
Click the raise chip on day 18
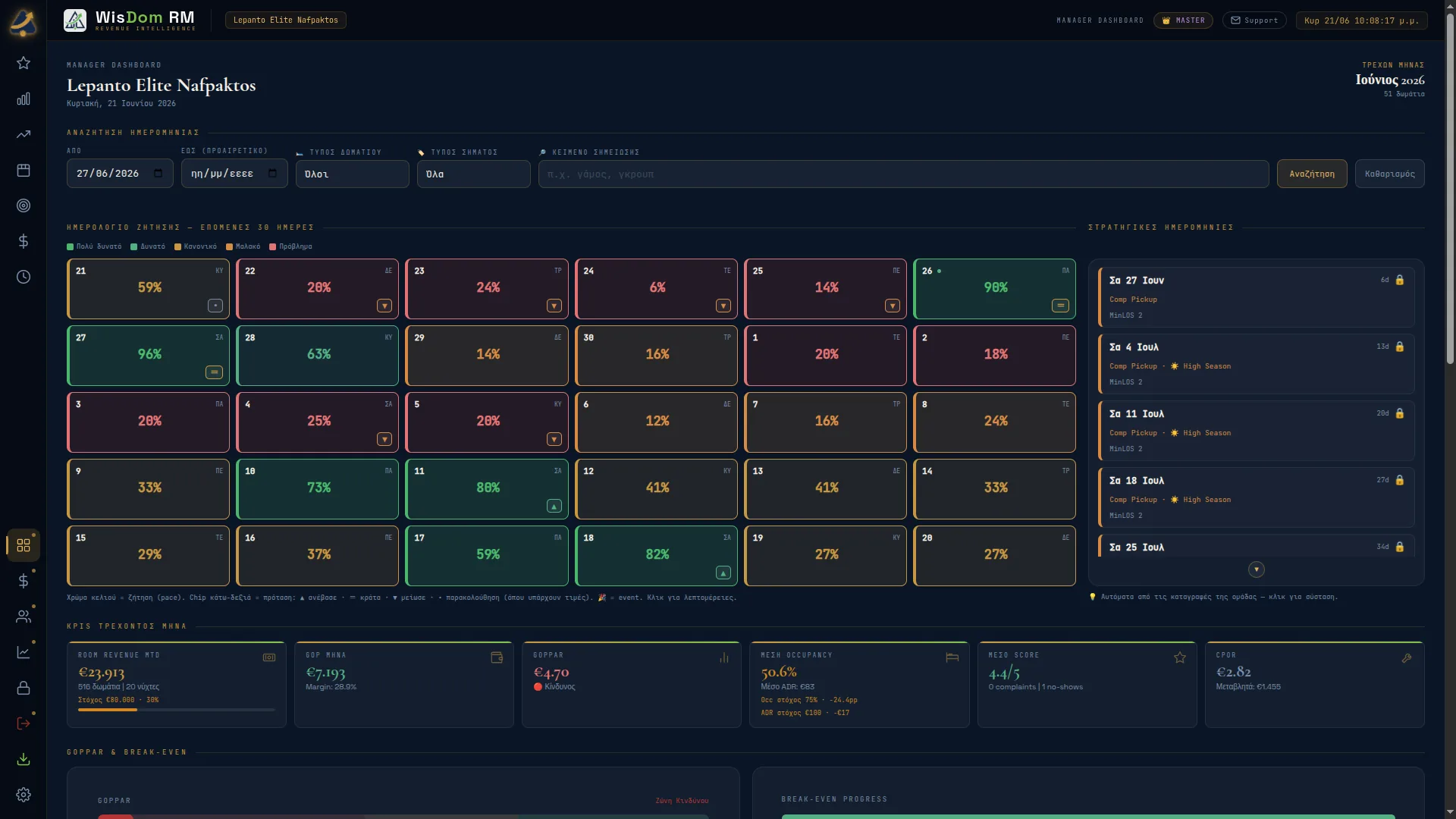point(723,573)
